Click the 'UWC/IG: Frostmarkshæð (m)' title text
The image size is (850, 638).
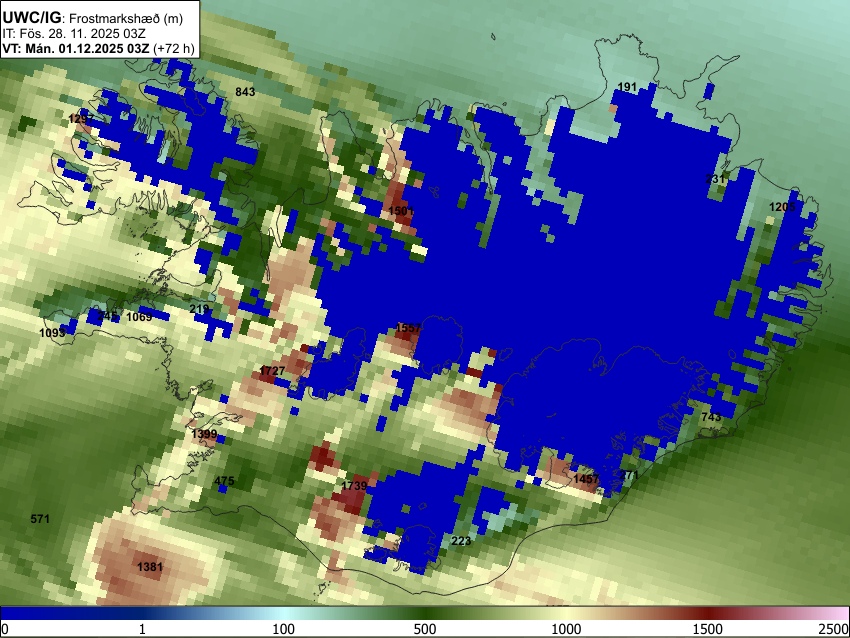93,18
